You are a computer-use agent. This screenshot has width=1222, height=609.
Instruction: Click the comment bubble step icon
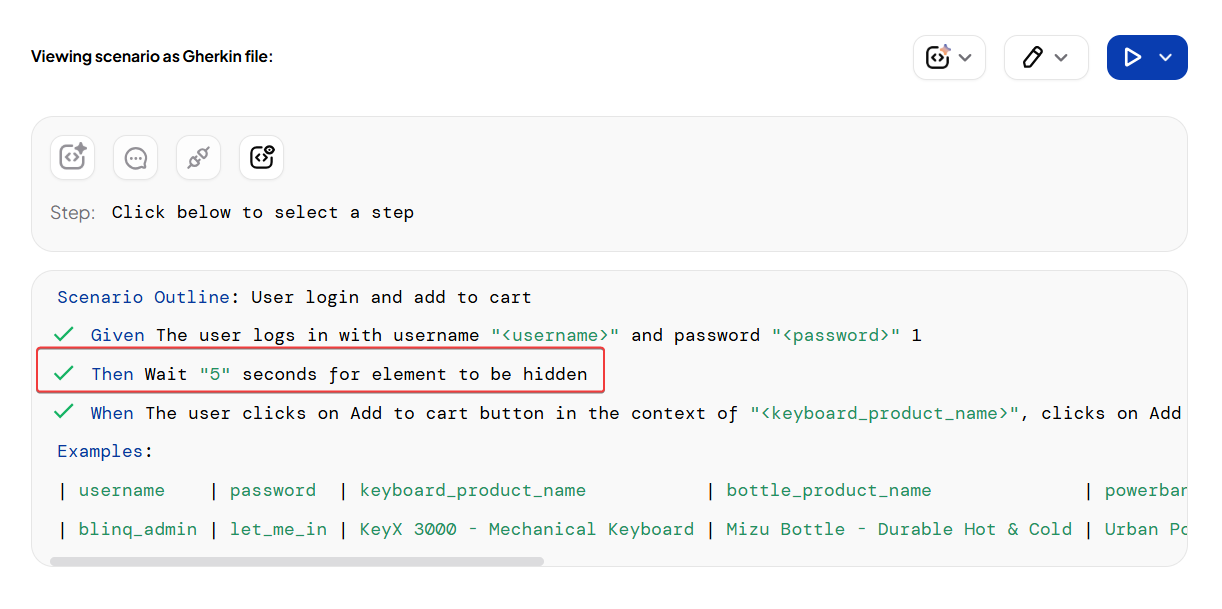(x=135, y=158)
